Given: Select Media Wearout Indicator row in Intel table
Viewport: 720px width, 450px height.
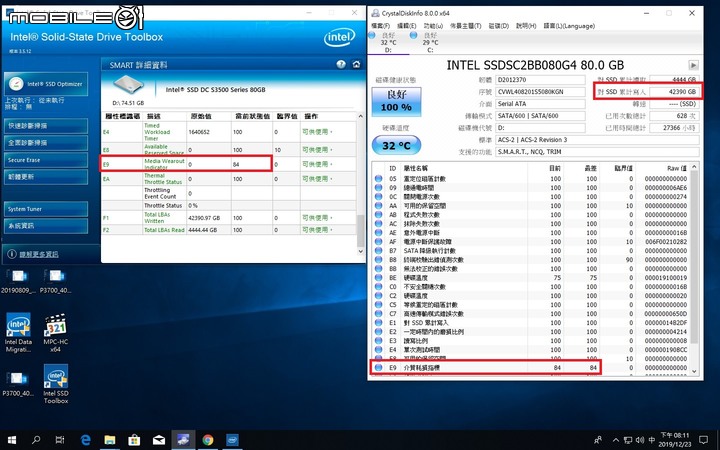Looking at the screenshot, I should [x=229, y=164].
